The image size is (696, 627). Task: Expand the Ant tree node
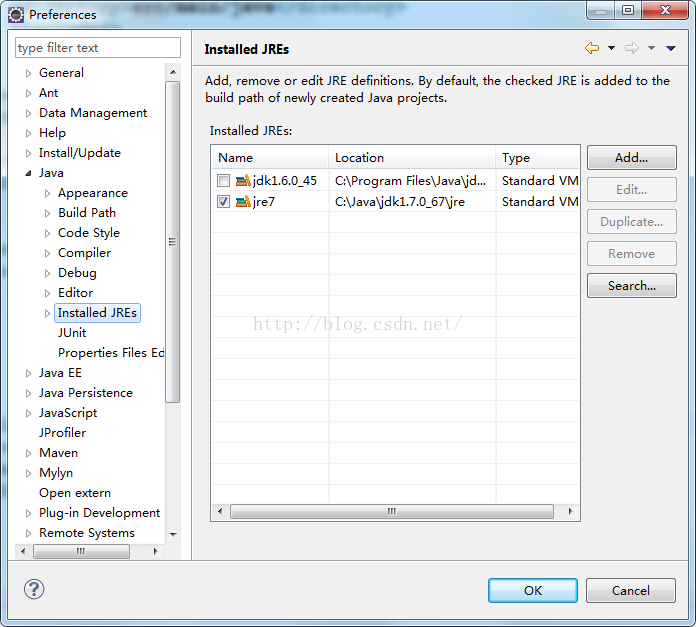pyautogui.click(x=28, y=93)
